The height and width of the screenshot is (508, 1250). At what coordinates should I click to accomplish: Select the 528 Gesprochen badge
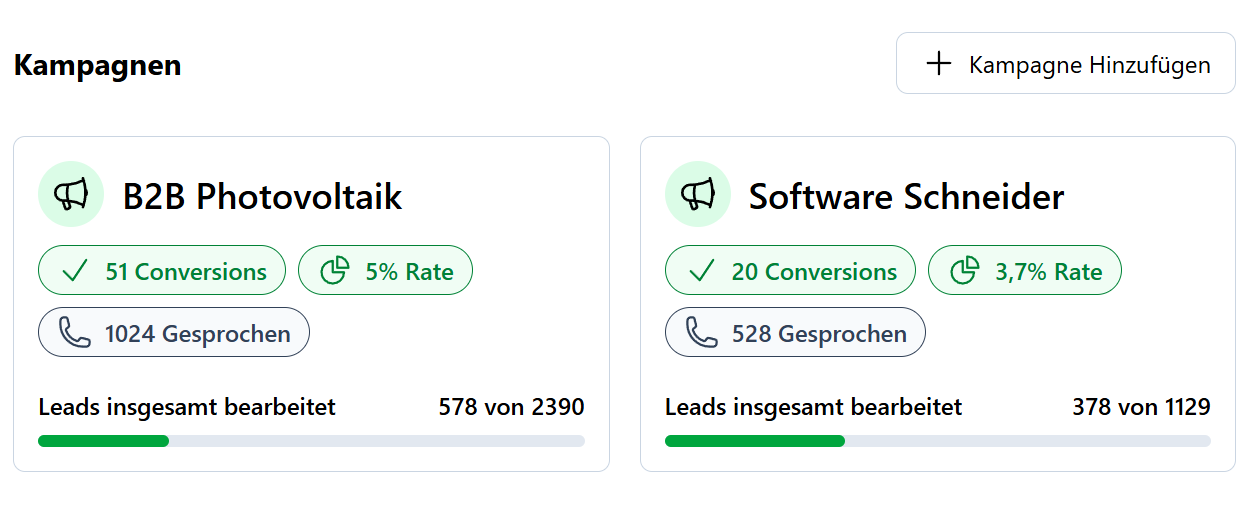795,332
